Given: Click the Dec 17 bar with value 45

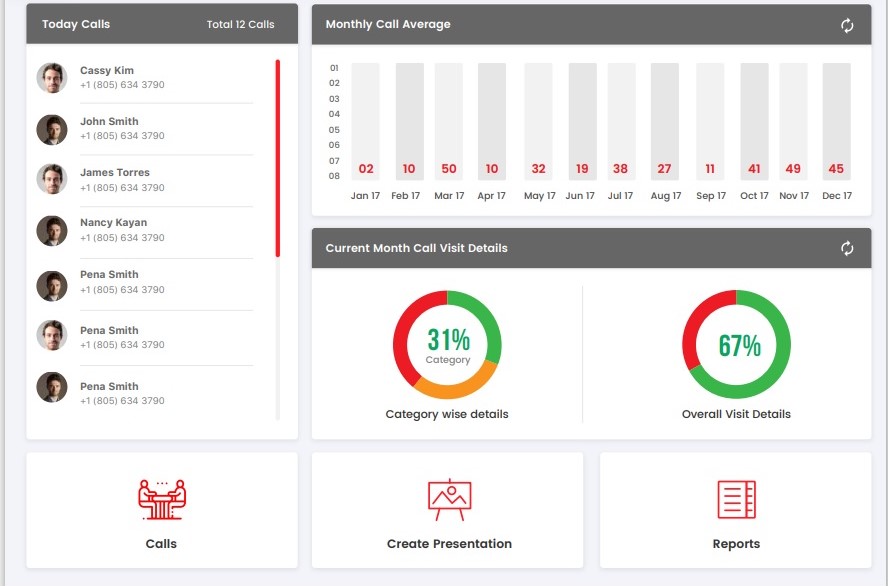Looking at the screenshot, I should coord(836,120).
